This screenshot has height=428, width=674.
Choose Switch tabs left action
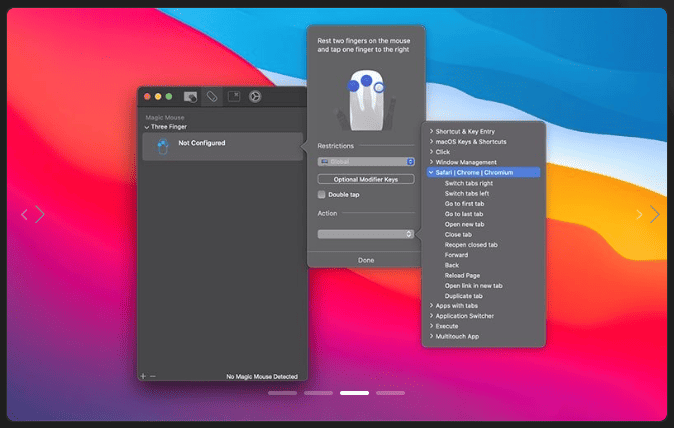467,193
